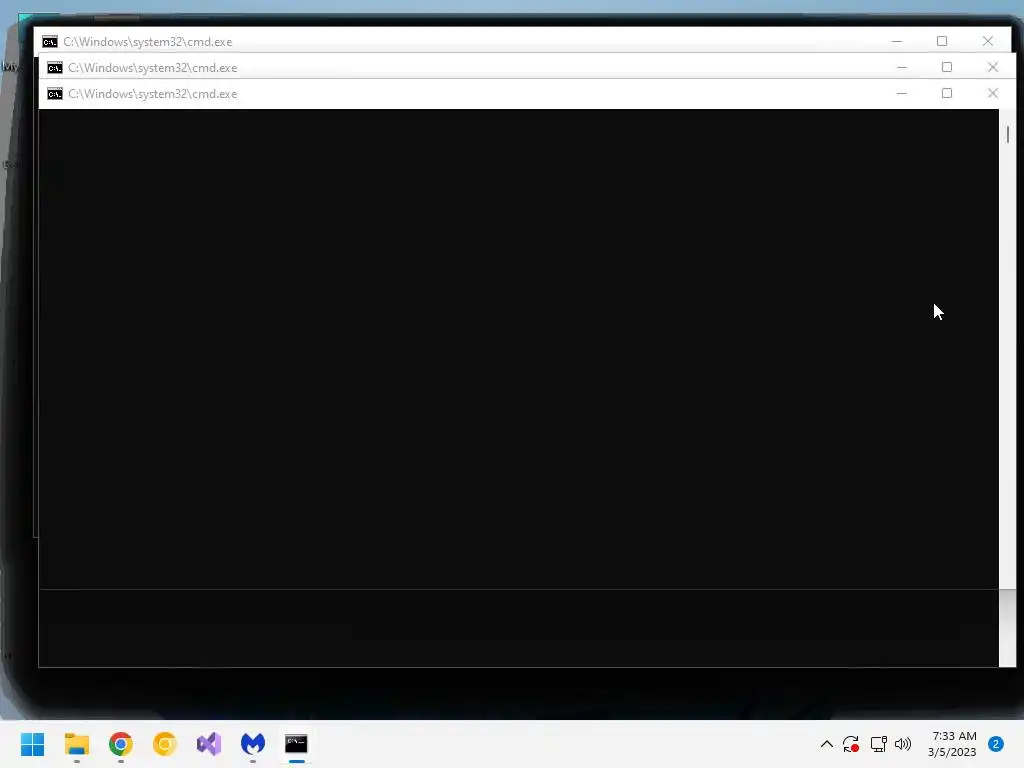This screenshot has height=768, width=1024.
Task: Minimize the front cmd.exe window
Action: tap(902, 93)
